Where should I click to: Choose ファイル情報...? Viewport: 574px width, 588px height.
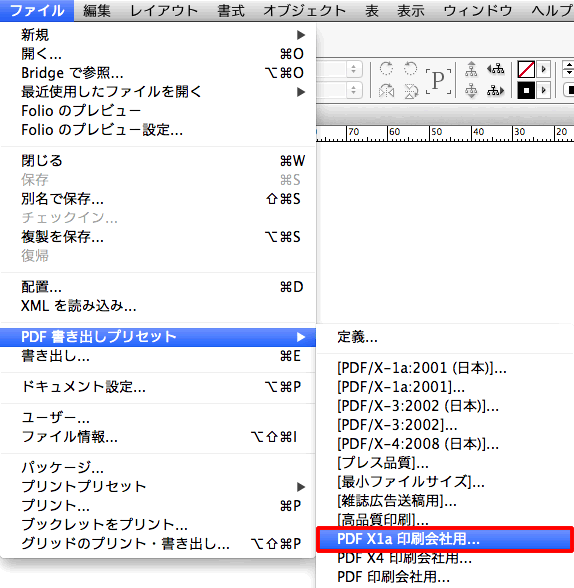point(158,437)
